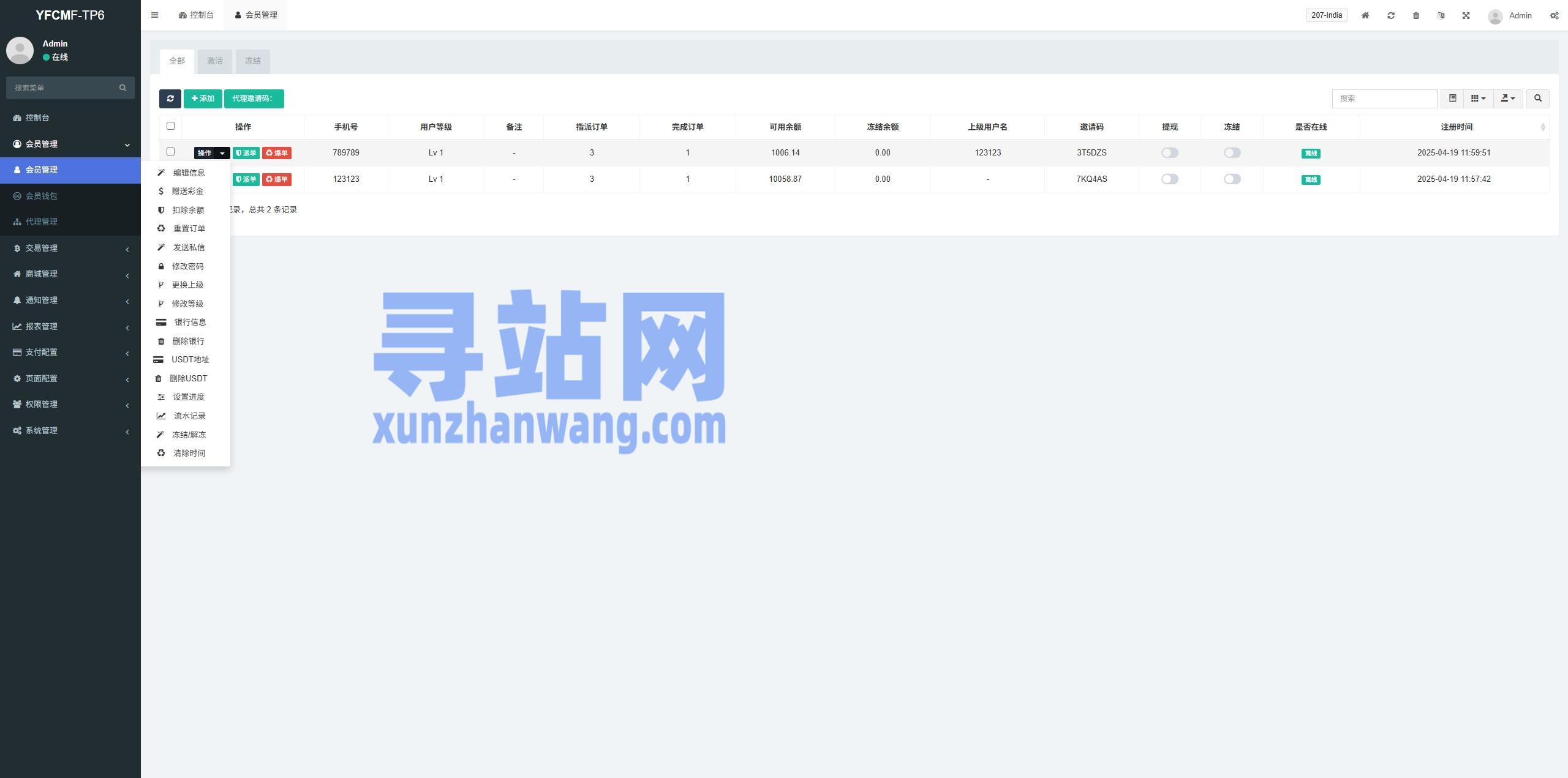Select 银行信息 from the action menu
This screenshot has height=778, width=1568.
[x=186, y=322]
